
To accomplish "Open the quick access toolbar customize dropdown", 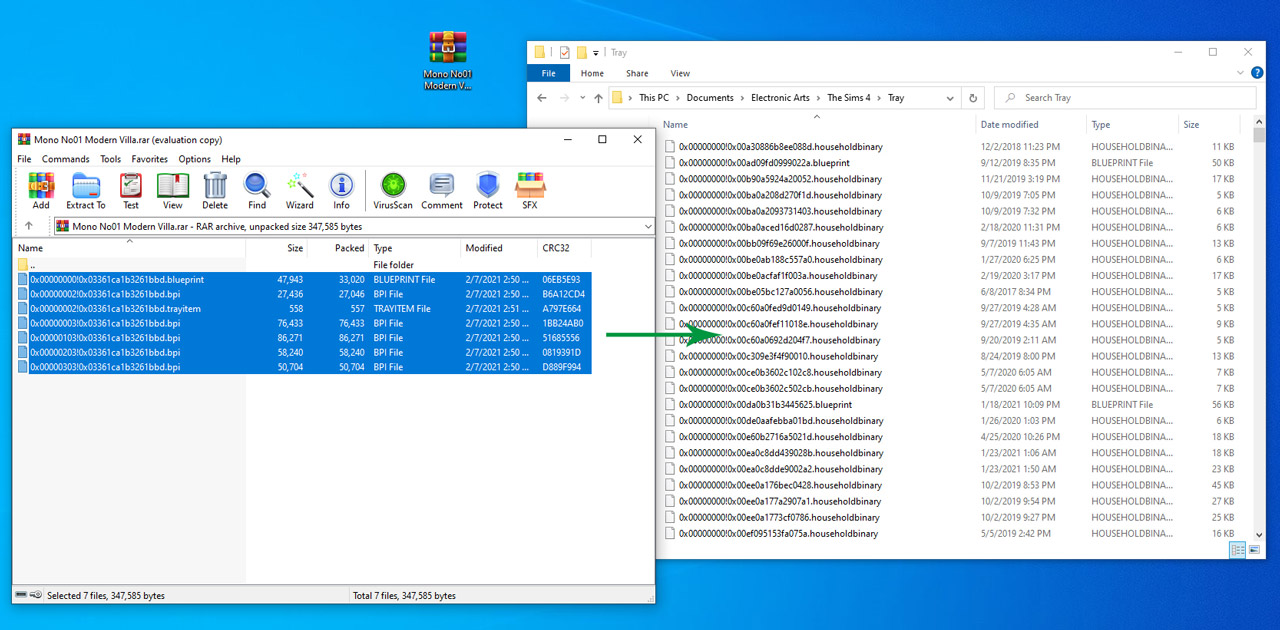I will pyautogui.click(x=596, y=52).
